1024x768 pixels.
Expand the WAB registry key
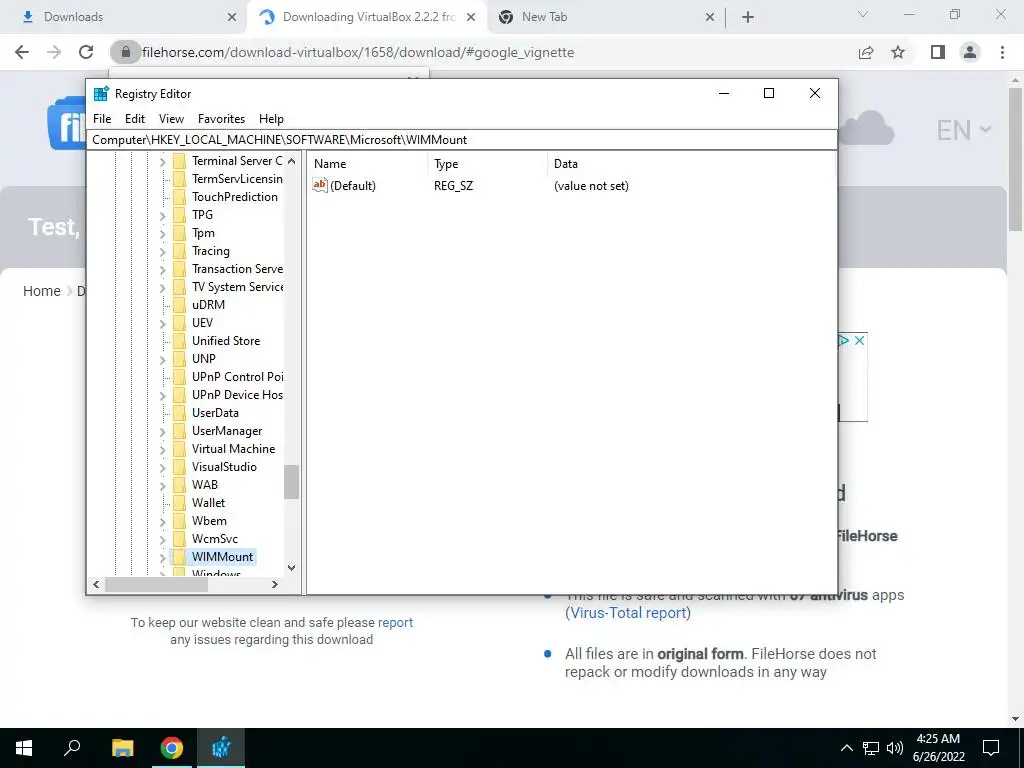163,485
